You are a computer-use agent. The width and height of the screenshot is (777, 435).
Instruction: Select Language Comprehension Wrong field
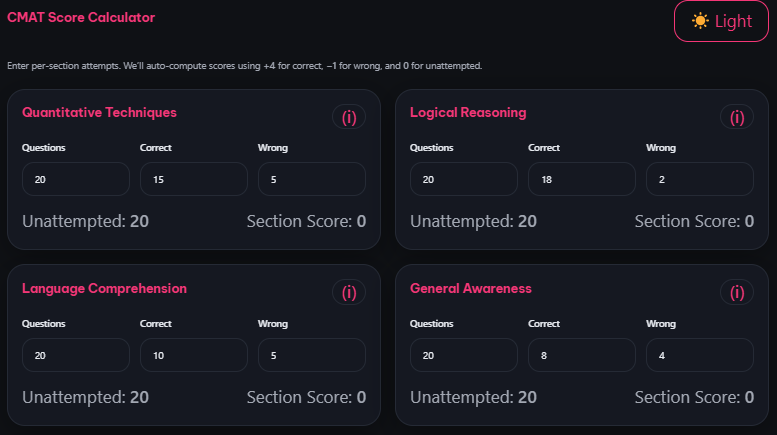coord(312,355)
